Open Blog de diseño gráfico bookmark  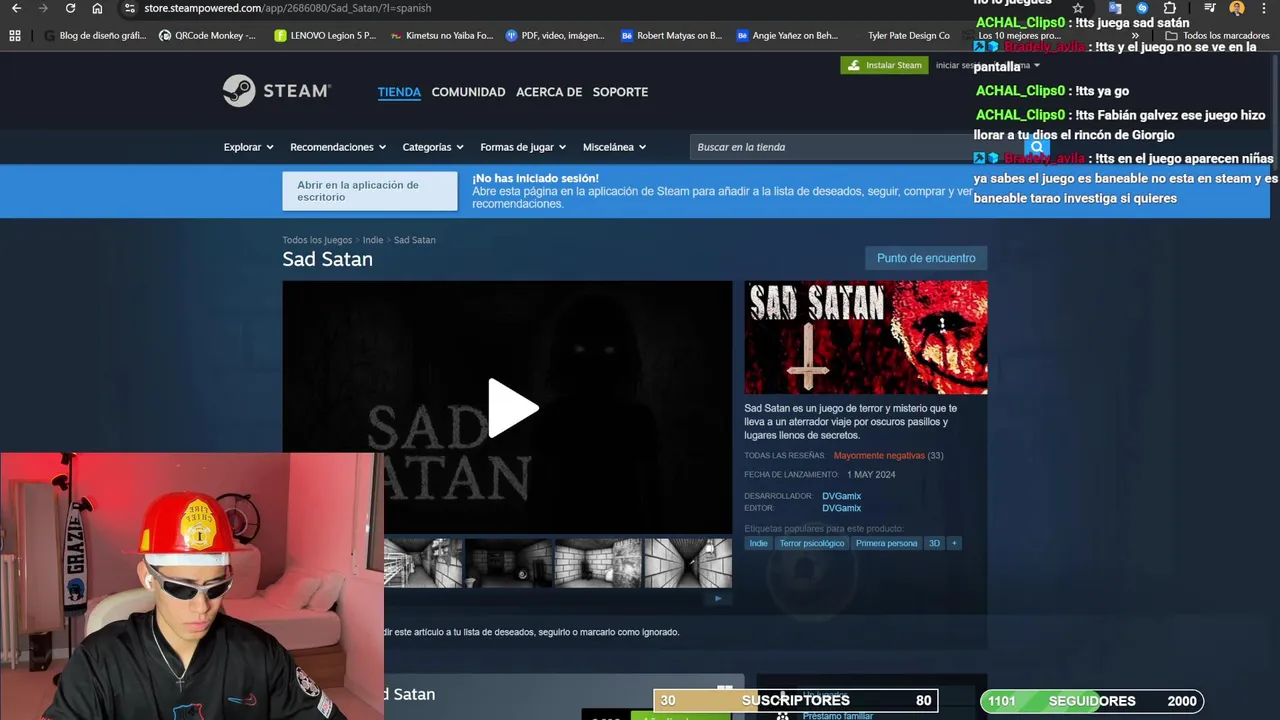tap(95, 35)
